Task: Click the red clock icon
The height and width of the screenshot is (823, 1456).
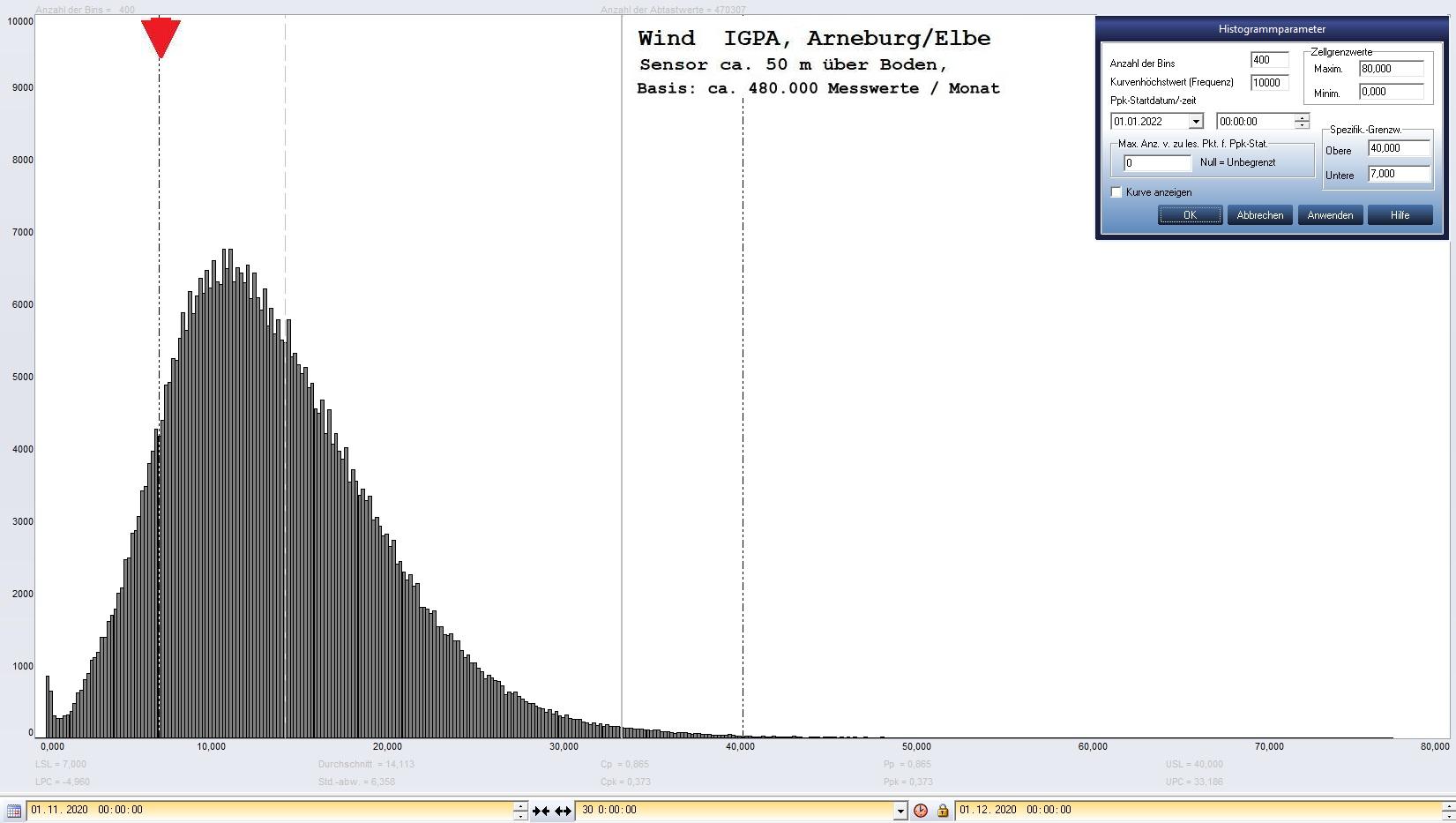Action: [x=921, y=810]
